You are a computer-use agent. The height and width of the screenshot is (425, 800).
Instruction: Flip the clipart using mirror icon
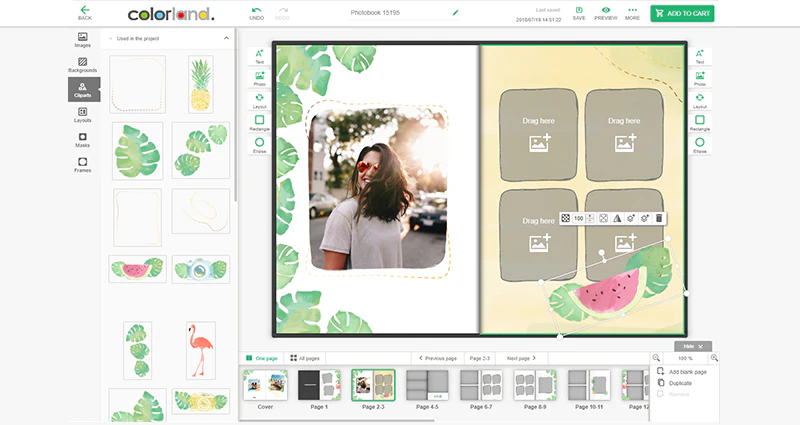coord(617,218)
